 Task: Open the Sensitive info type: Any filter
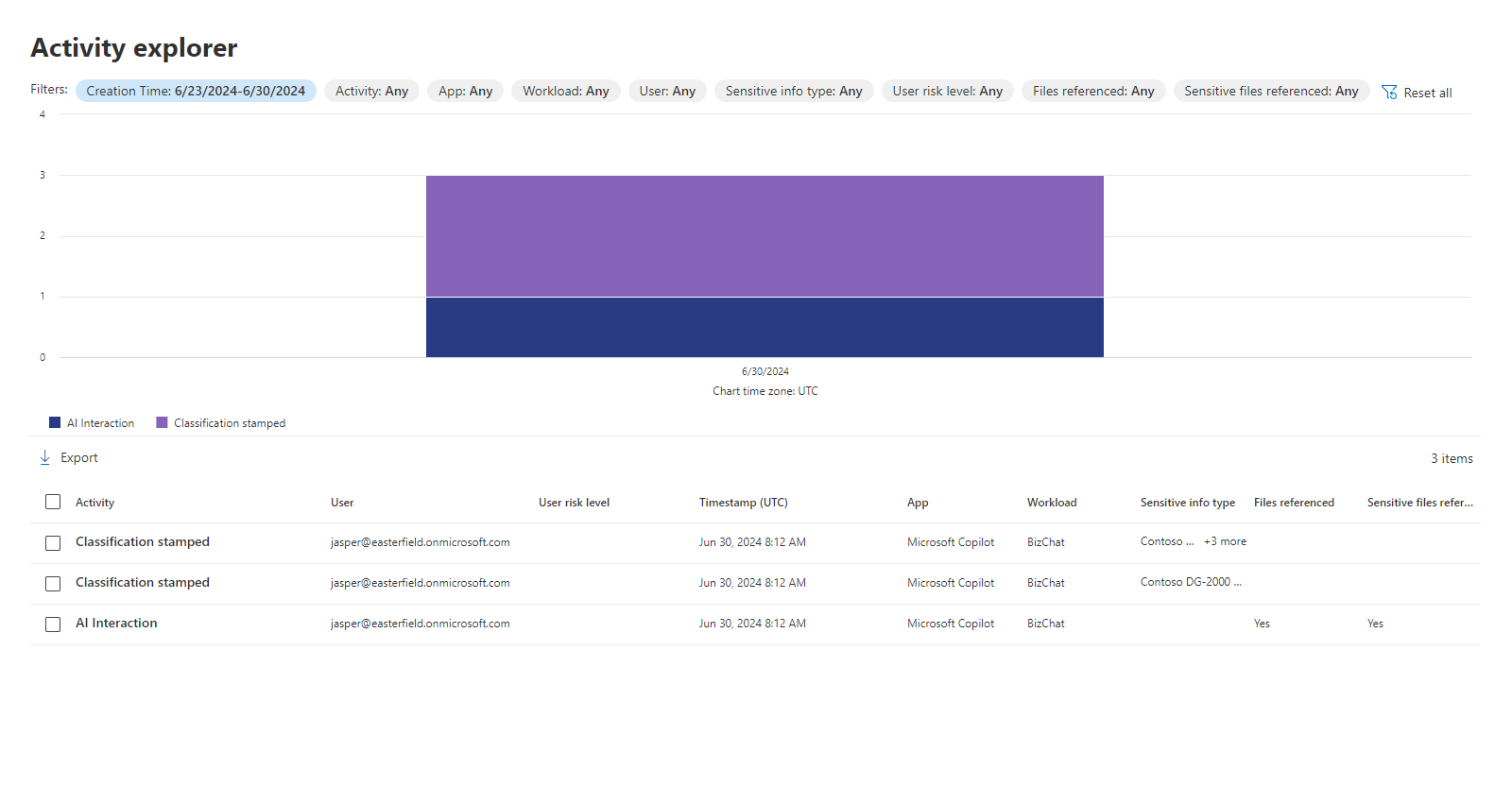tap(794, 91)
